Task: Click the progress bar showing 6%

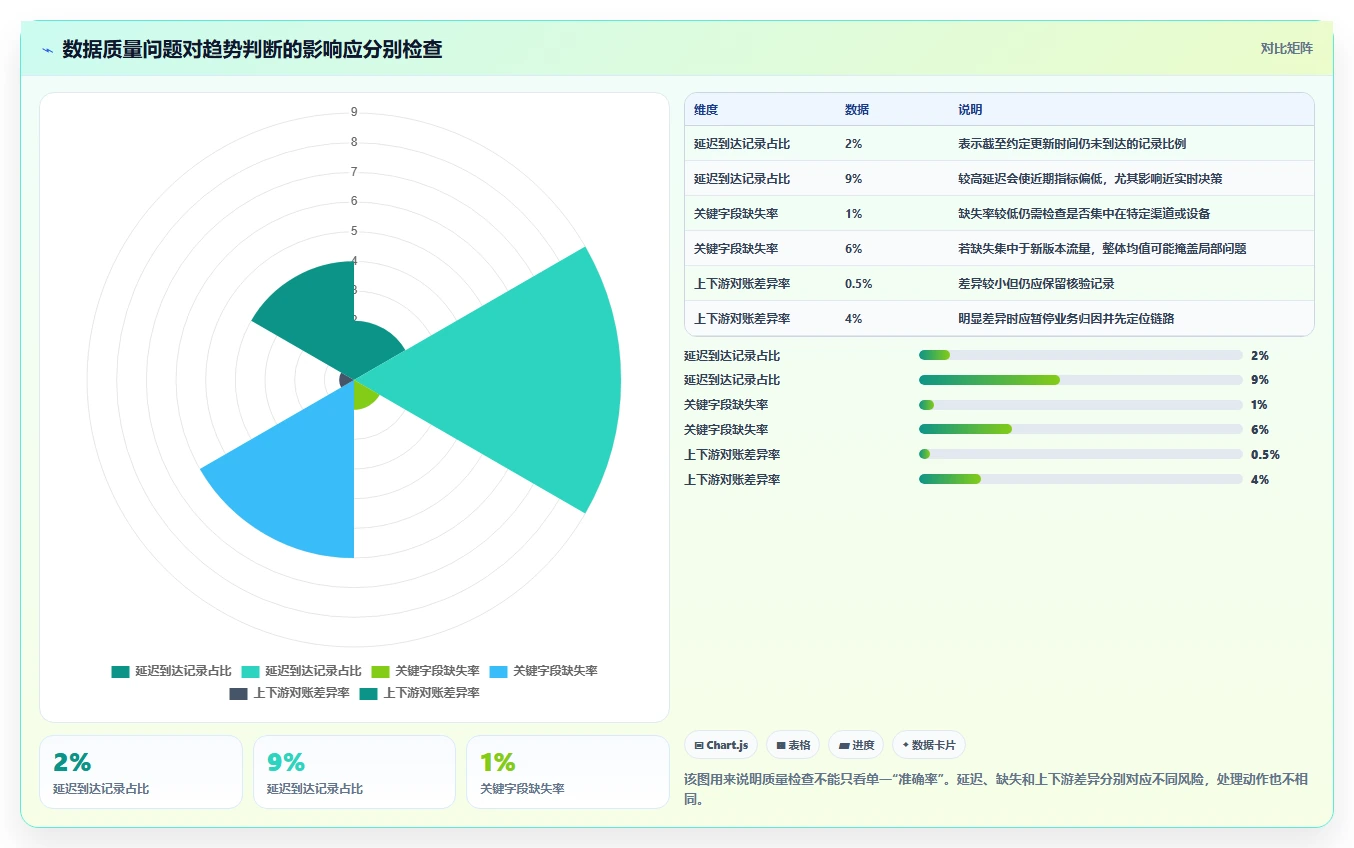Action: (x=1081, y=429)
